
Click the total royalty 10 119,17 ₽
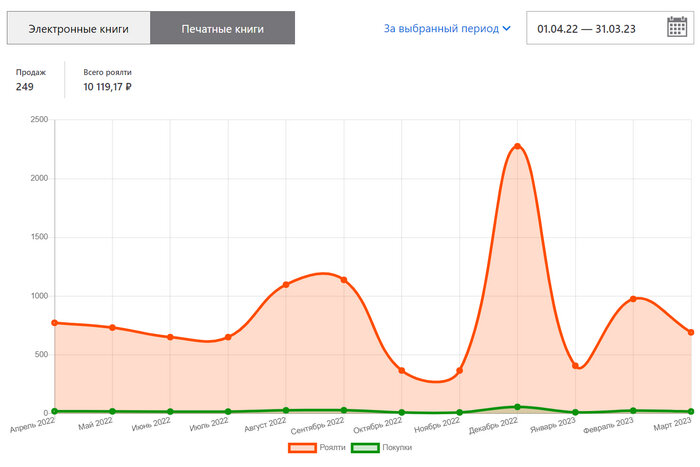click(107, 87)
